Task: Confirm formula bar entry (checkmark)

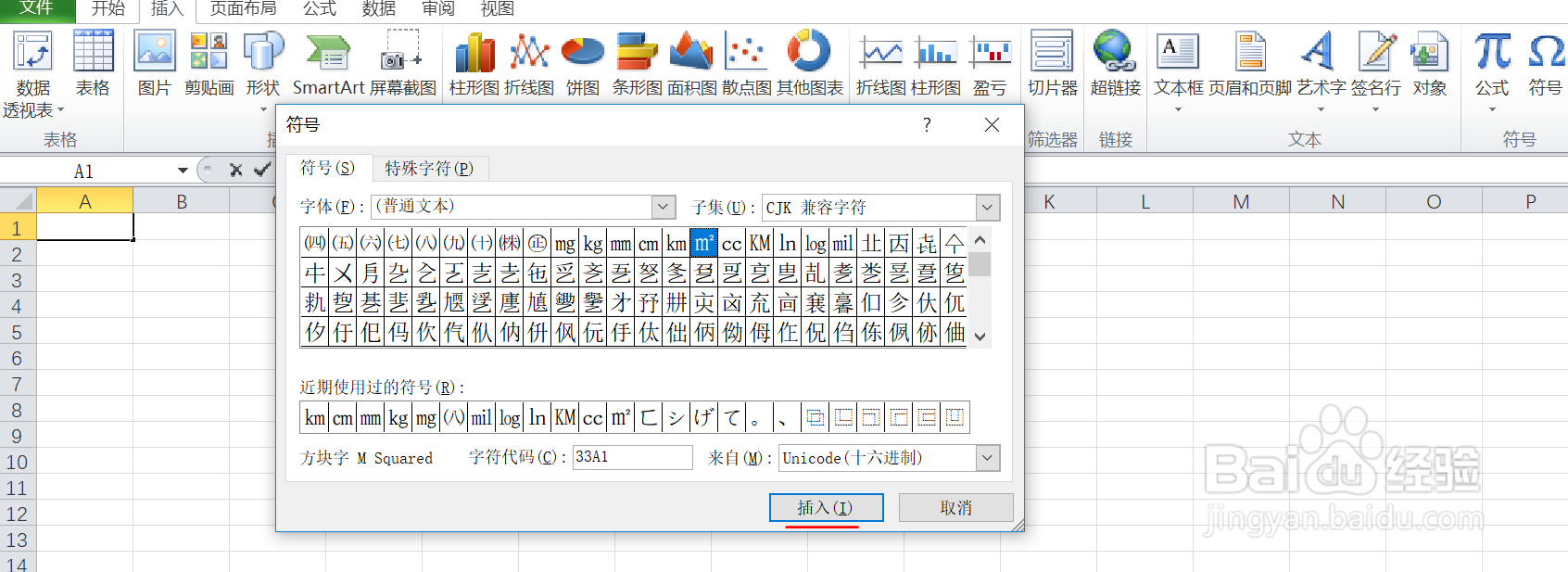Action: [x=262, y=170]
